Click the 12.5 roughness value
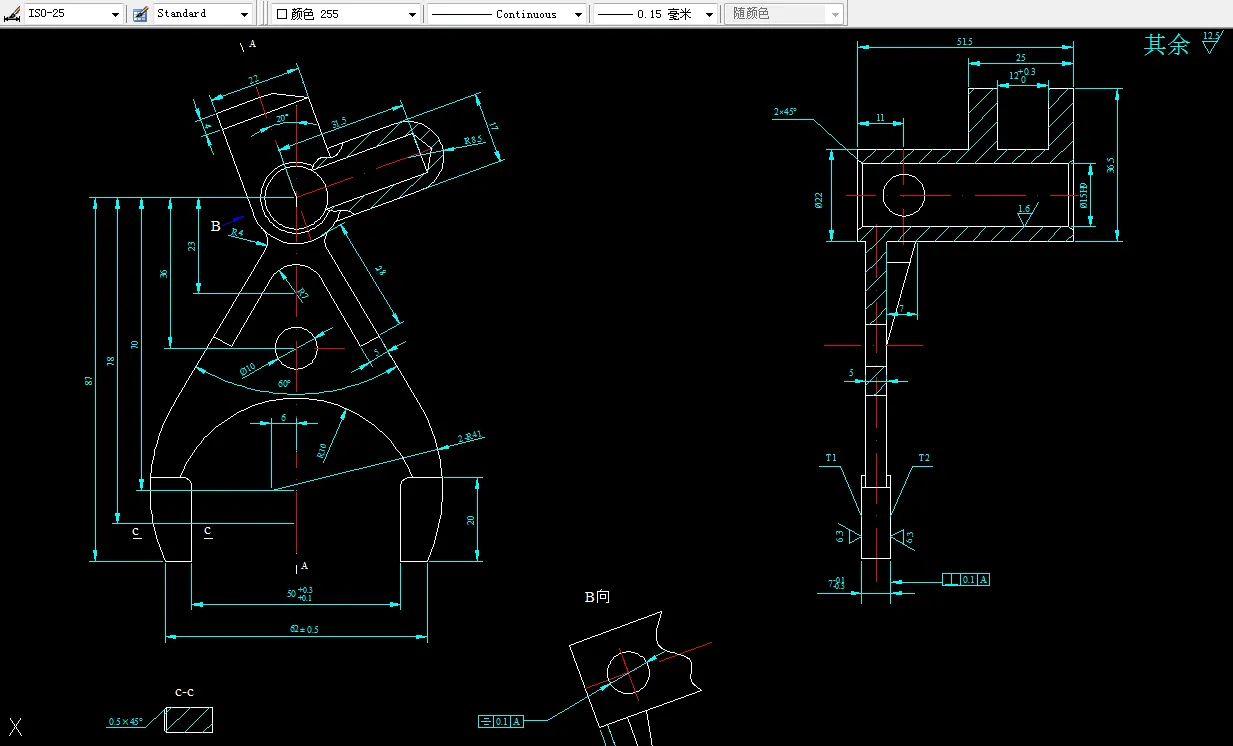The image size is (1233, 746). click(x=1211, y=36)
